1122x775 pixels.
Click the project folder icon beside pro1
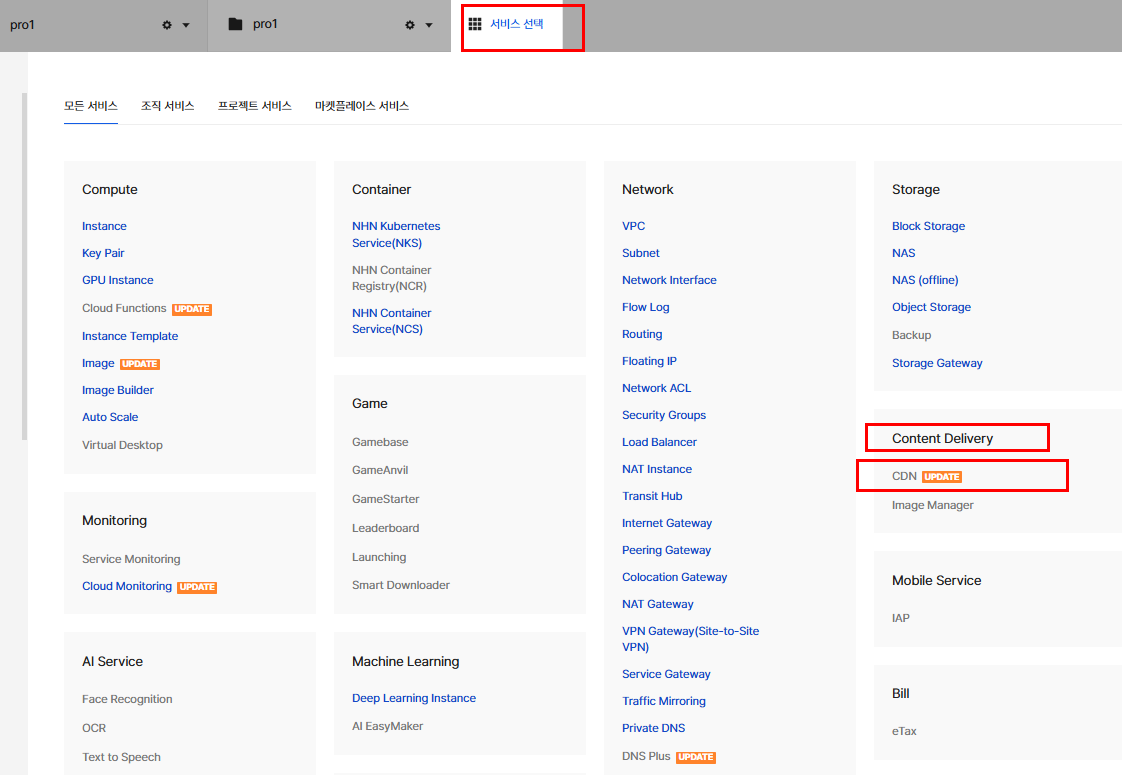pos(235,24)
